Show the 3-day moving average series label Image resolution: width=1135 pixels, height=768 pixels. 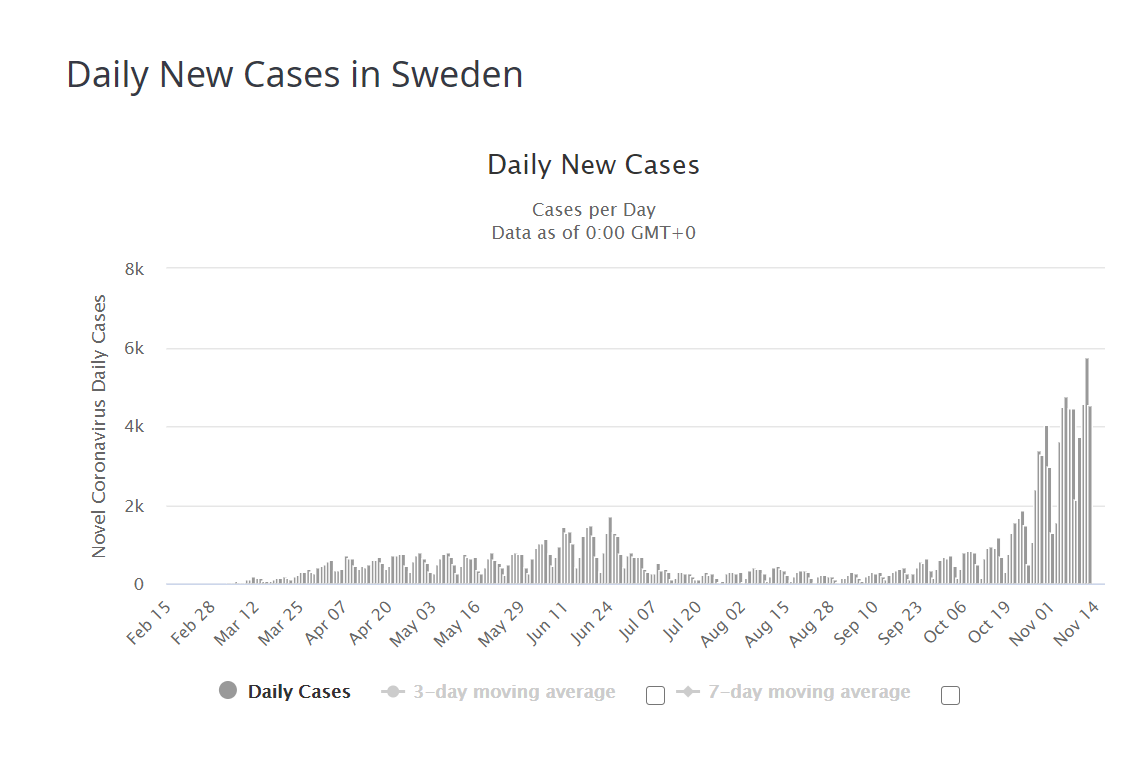pyautogui.click(x=514, y=692)
